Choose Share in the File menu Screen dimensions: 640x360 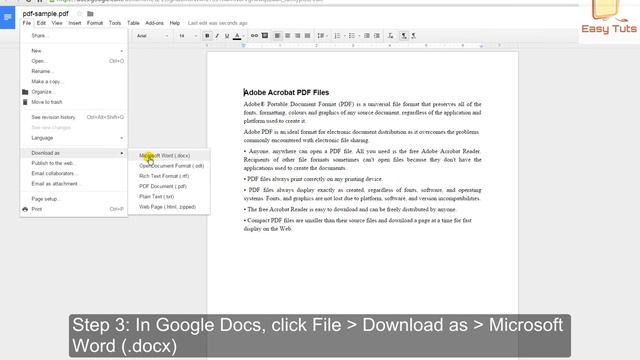(74, 36)
